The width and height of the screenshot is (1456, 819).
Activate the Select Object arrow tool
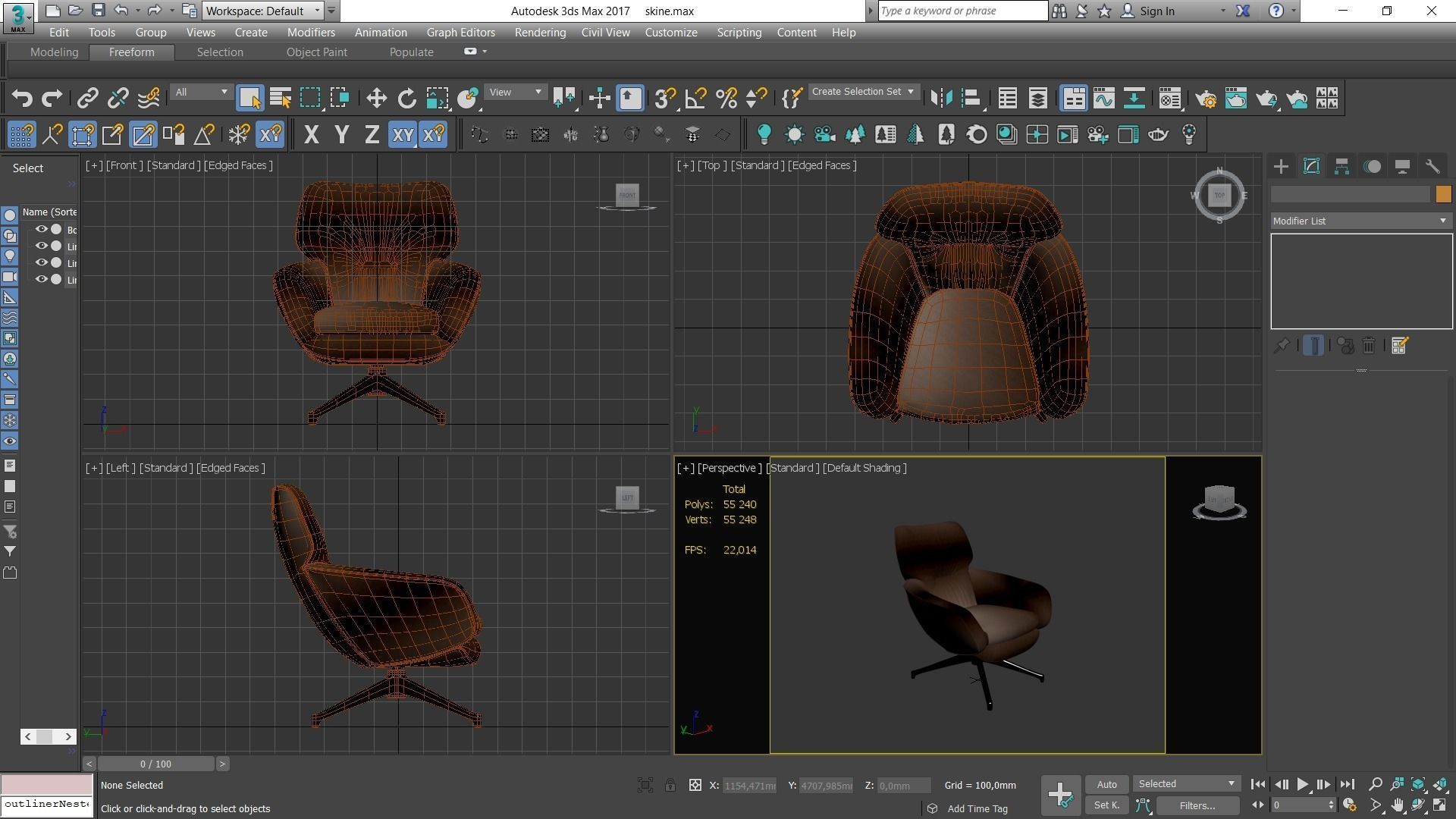pyautogui.click(x=249, y=98)
